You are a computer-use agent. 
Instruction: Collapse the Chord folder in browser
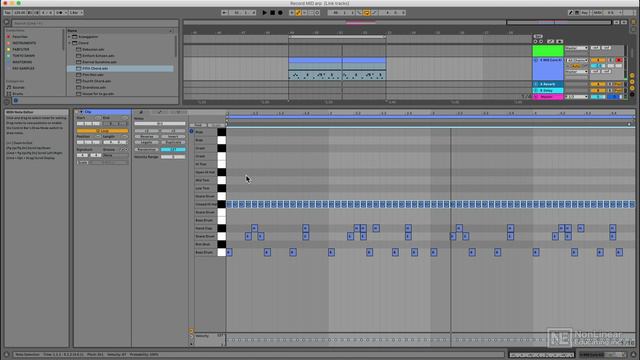[70, 43]
